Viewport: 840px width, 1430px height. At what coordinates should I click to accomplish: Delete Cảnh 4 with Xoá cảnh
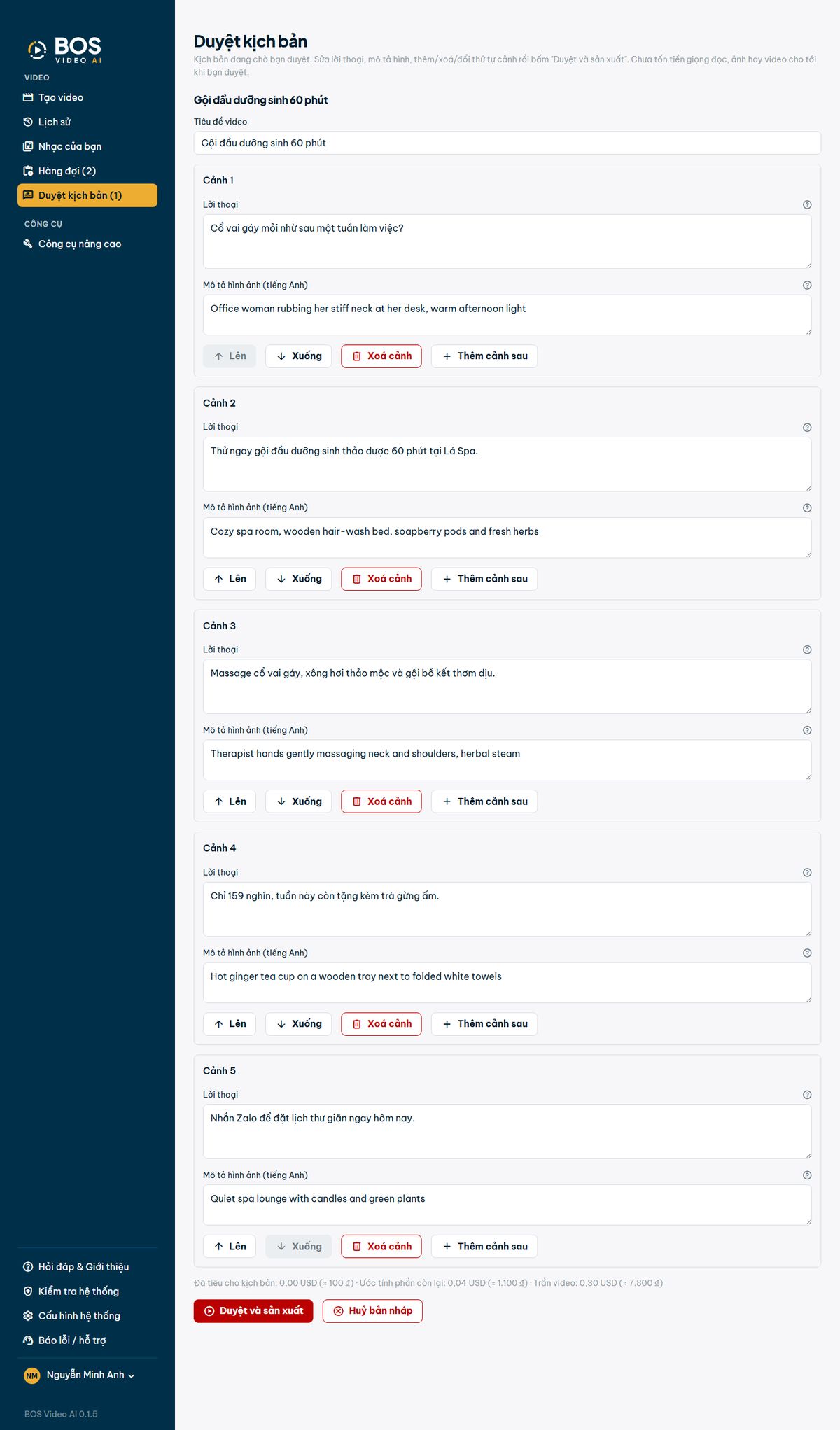(x=381, y=1024)
